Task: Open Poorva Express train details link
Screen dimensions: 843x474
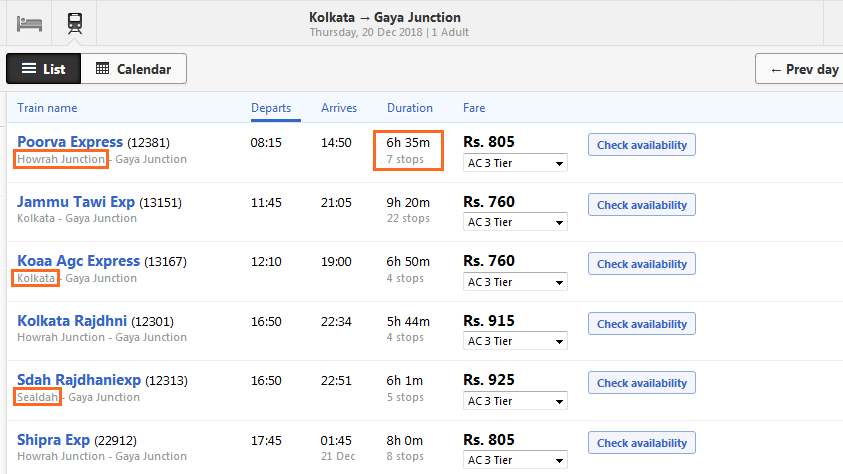Action: pos(70,142)
